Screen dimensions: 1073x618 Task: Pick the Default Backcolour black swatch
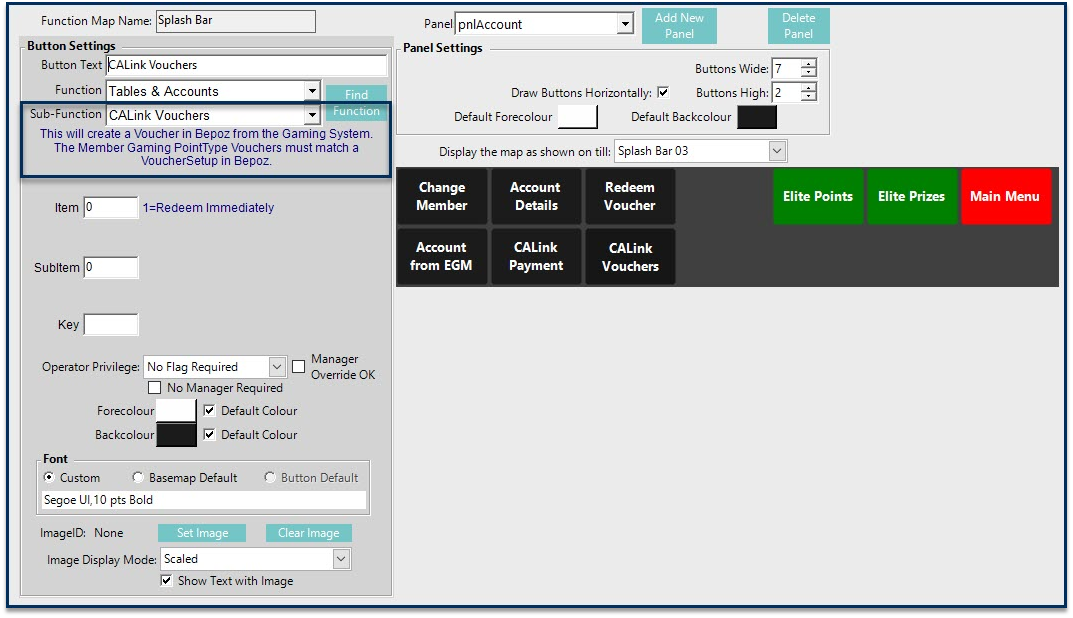point(756,117)
